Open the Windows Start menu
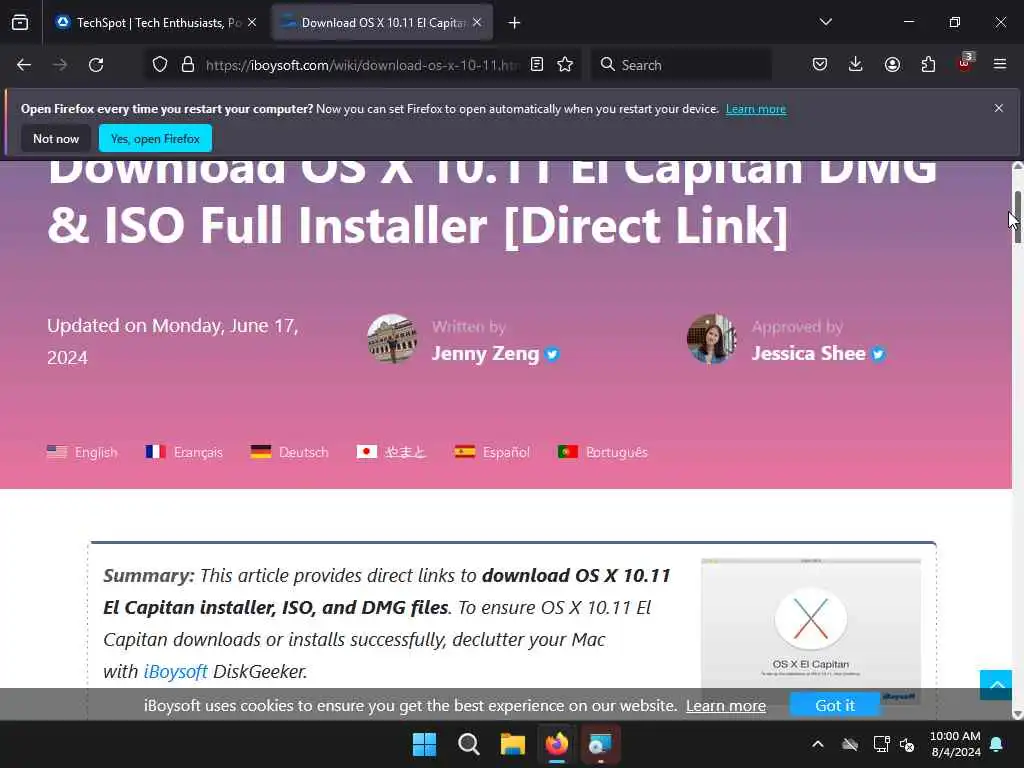The image size is (1024, 768). point(424,744)
